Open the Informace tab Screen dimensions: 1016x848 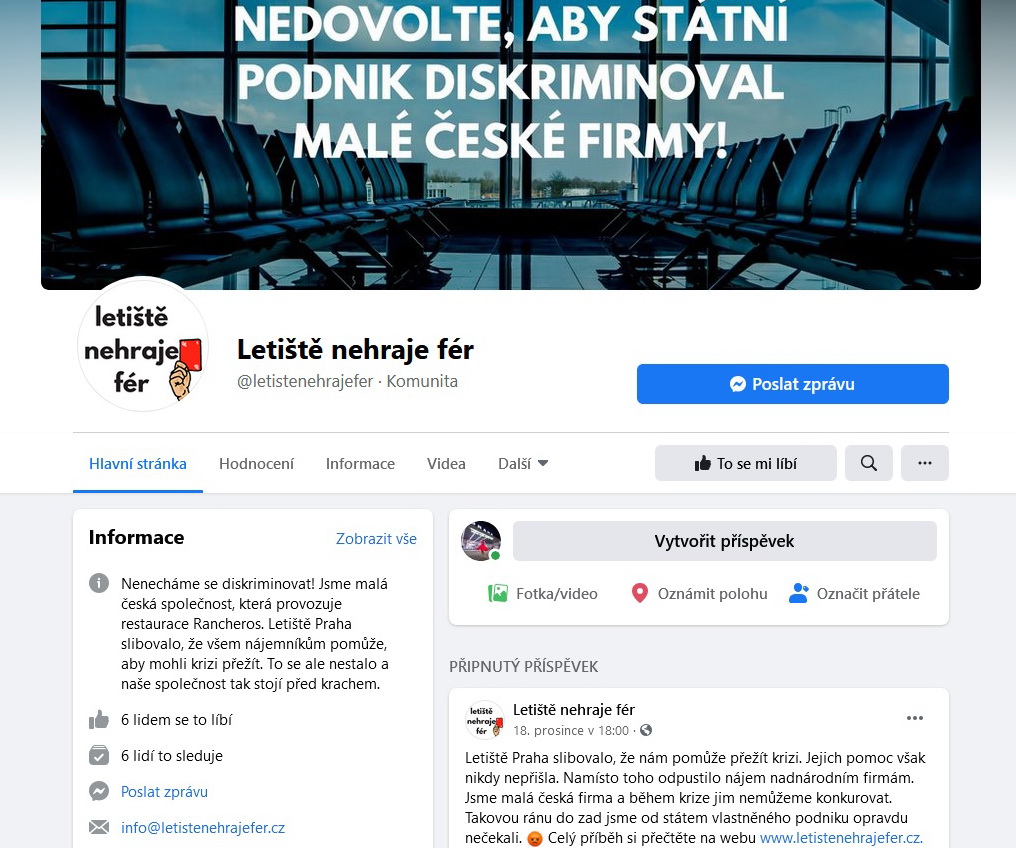coord(360,464)
